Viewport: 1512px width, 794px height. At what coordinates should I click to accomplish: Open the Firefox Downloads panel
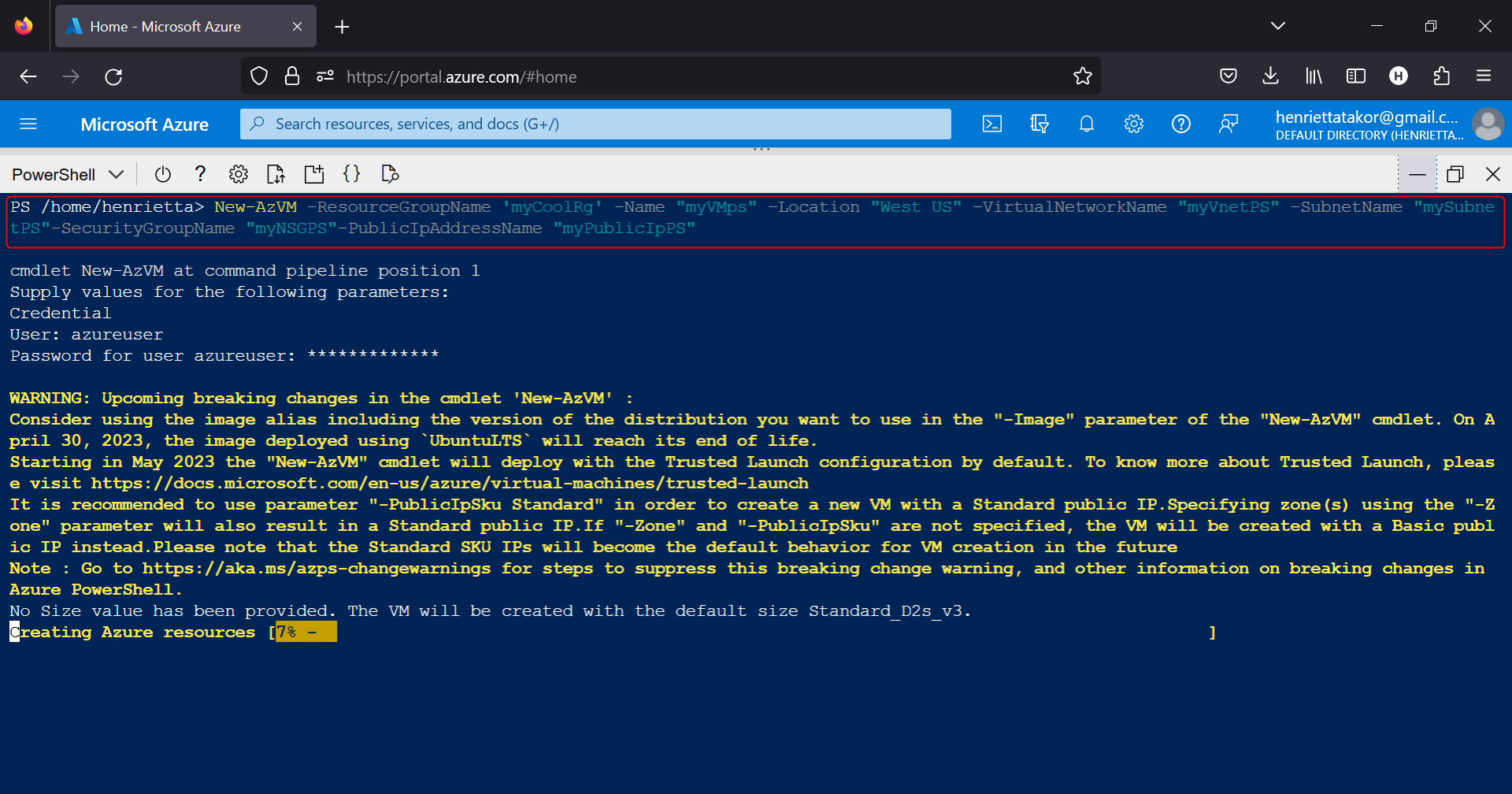coord(1270,76)
